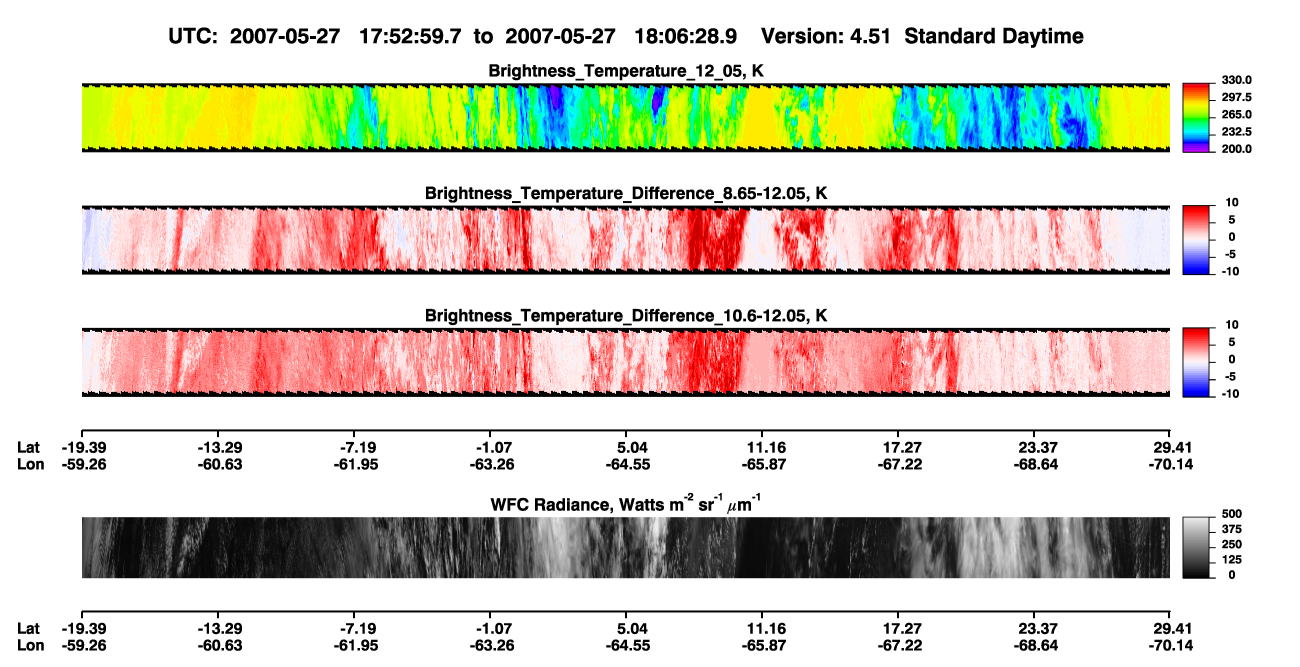Click upper axis latitude value 11.16
Viewport: 1300px width, 667px height.
[762, 447]
